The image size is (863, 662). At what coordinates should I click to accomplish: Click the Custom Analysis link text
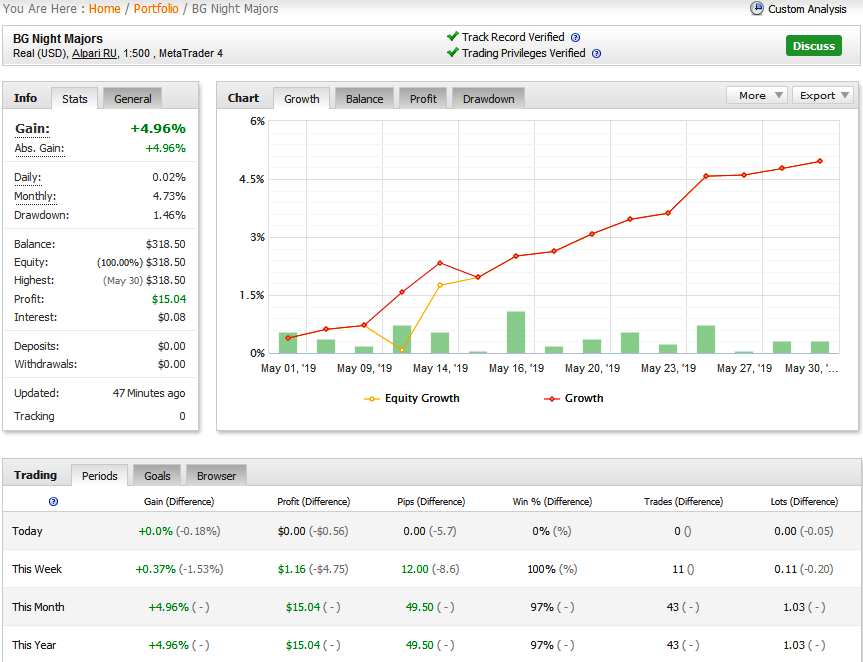pos(807,9)
